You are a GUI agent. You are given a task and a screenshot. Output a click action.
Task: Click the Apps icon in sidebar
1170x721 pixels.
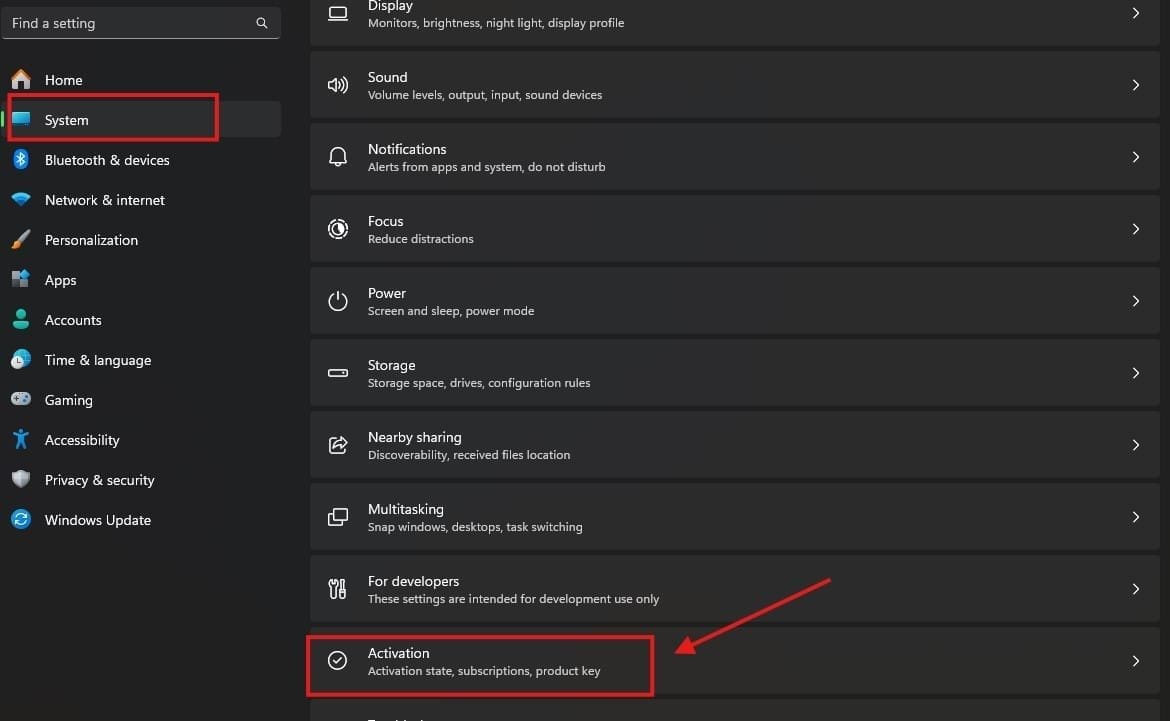click(x=21, y=279)
